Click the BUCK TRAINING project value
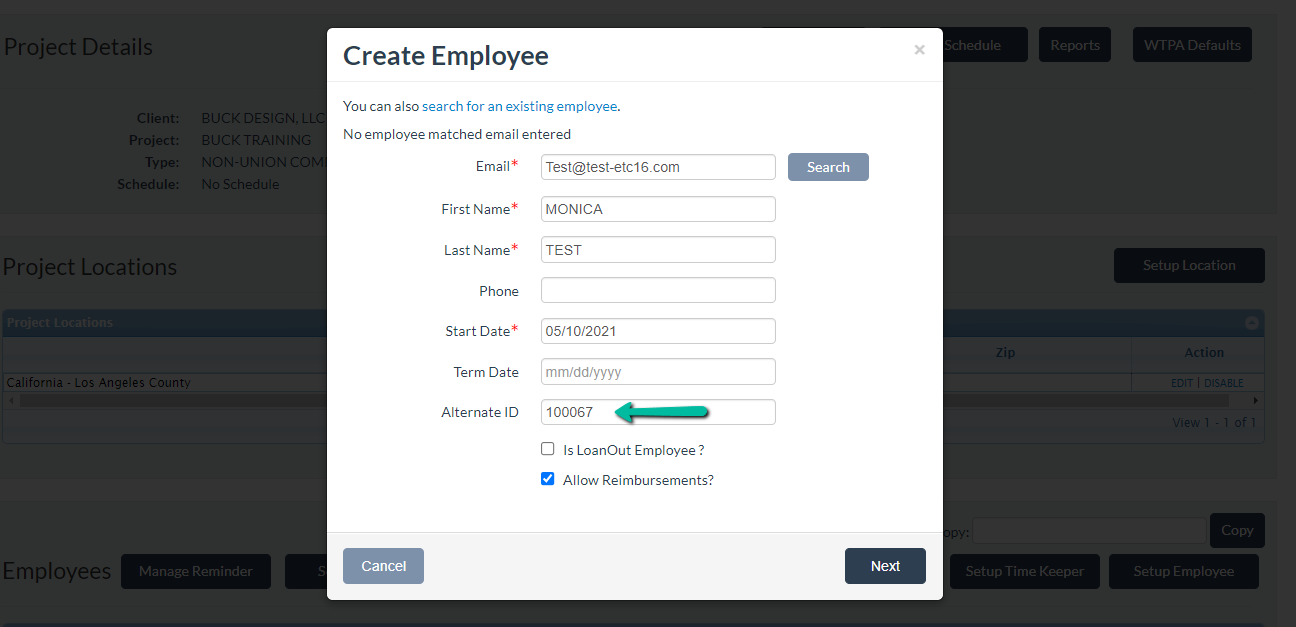Screen dimensions: 1296x627 click(x=256, y=140)
